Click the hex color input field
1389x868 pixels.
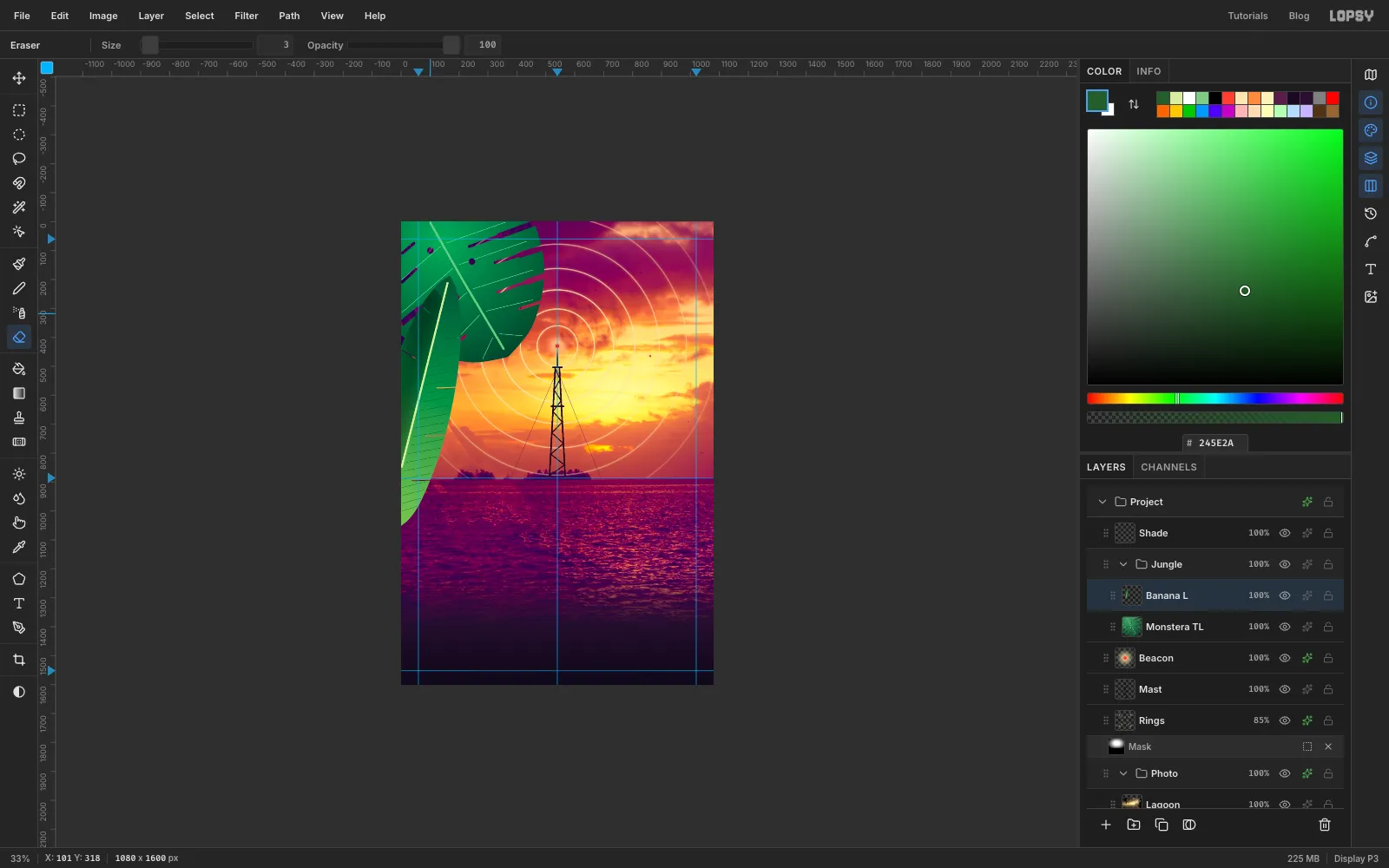tap(1215, 443)
